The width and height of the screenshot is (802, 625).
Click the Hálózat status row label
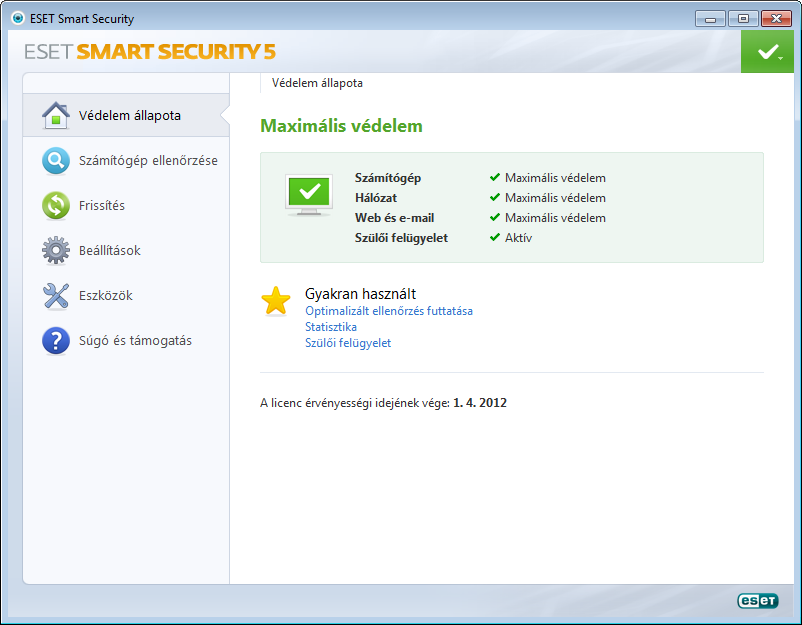point(376,198)
